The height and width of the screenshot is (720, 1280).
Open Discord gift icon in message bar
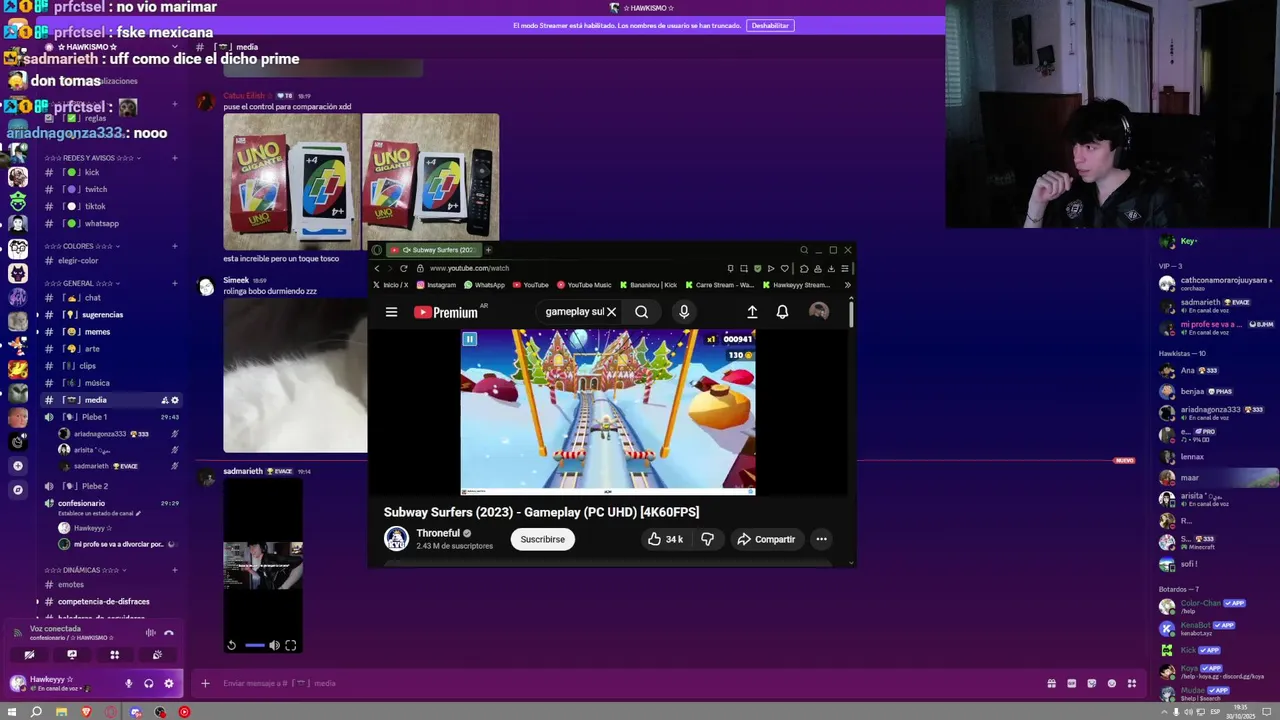tap(1051, 684)
